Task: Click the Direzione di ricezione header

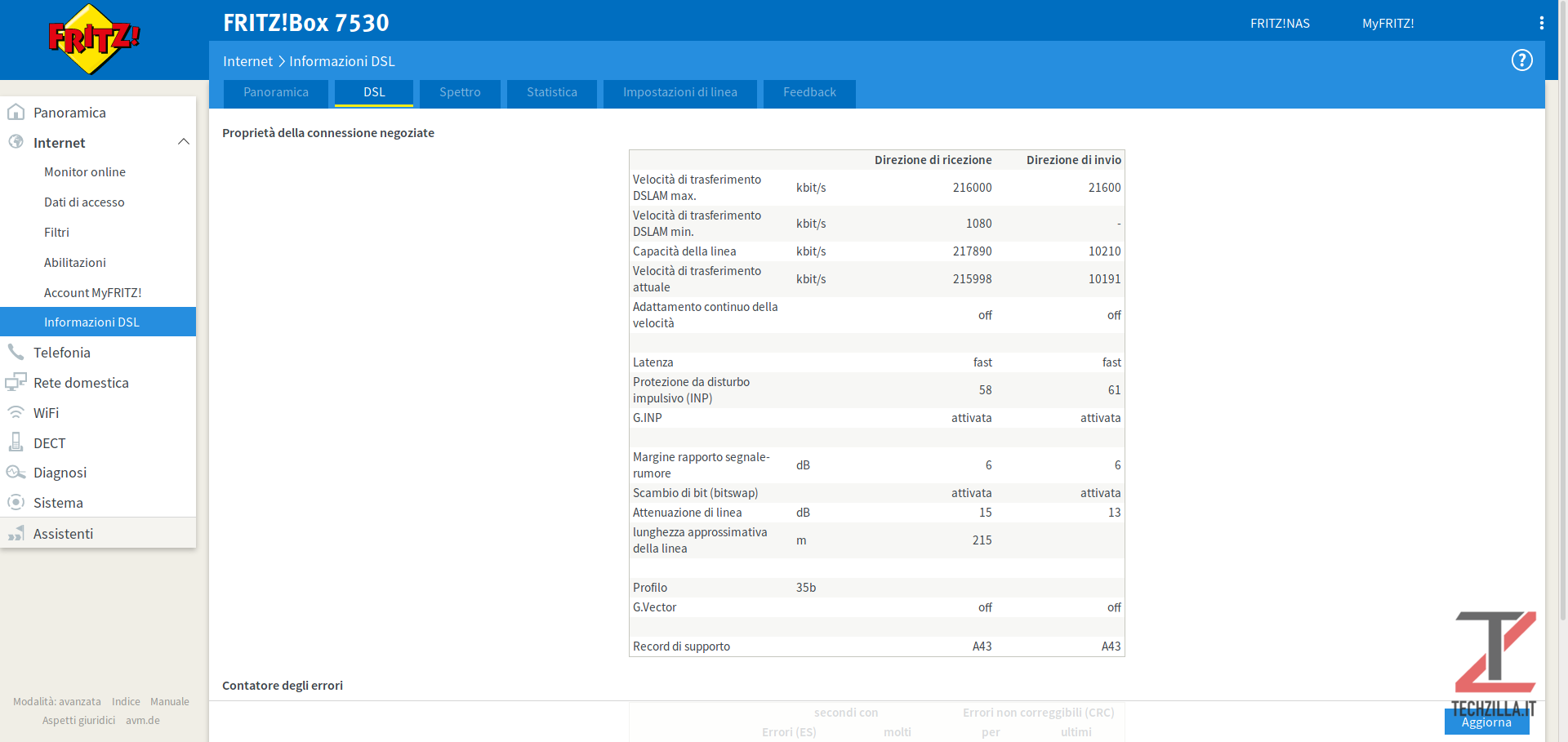Action: coord(933,160)
